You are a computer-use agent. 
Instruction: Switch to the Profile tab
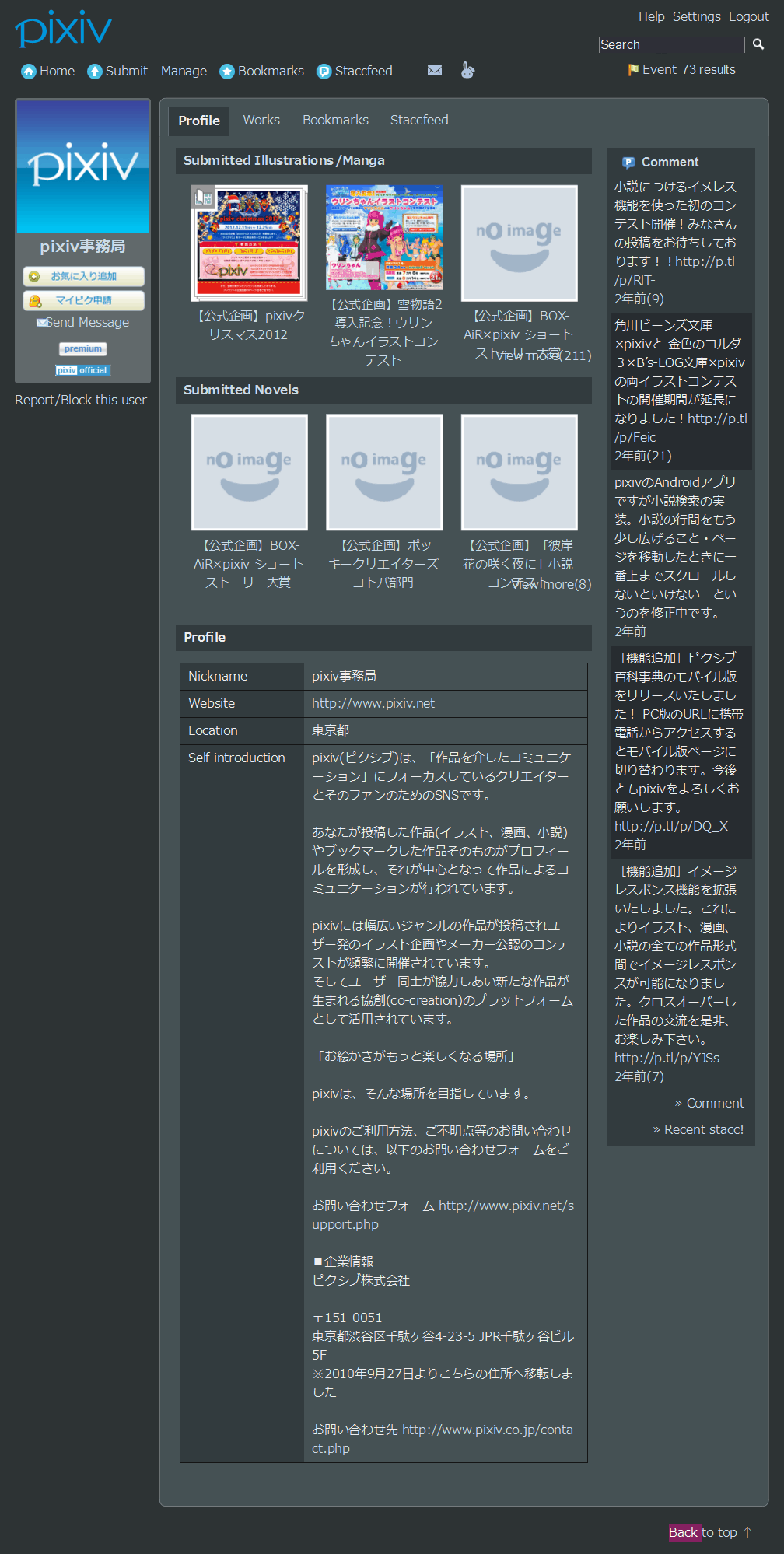coord(199,121)
